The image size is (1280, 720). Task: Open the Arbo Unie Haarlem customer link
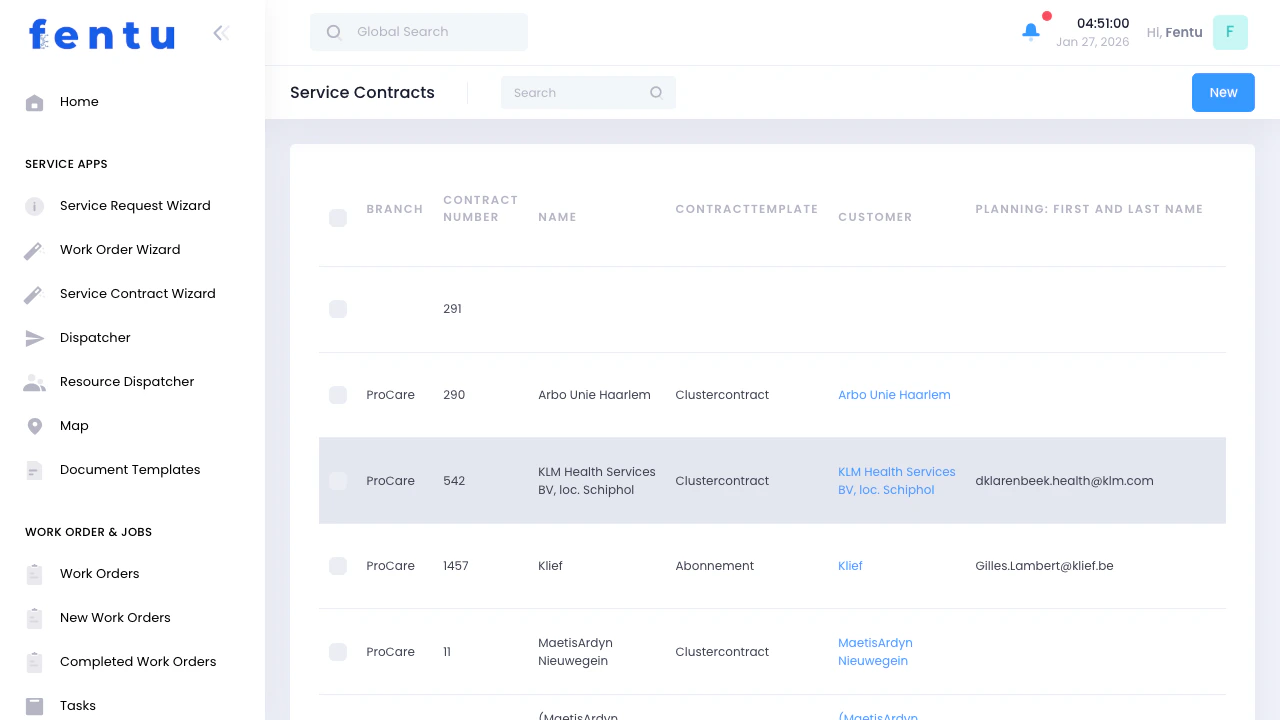click(894, 395)
